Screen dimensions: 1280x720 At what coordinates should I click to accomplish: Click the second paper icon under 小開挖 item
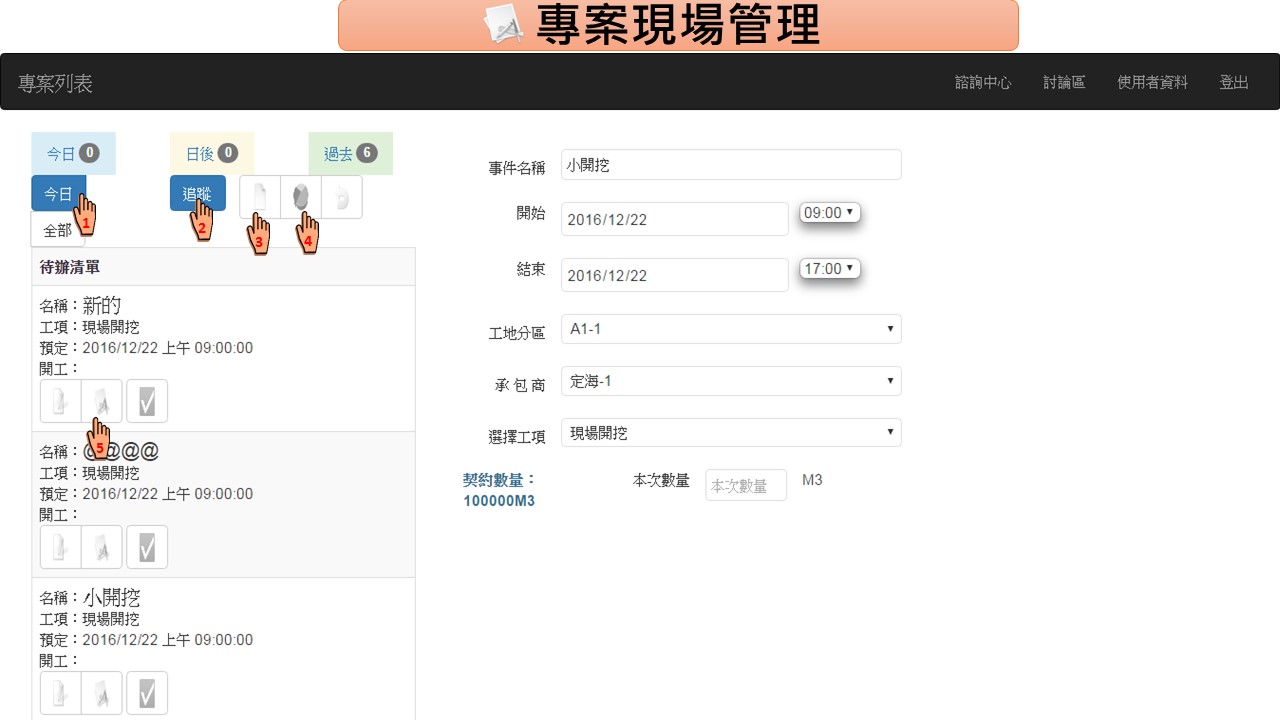(102, 693)
